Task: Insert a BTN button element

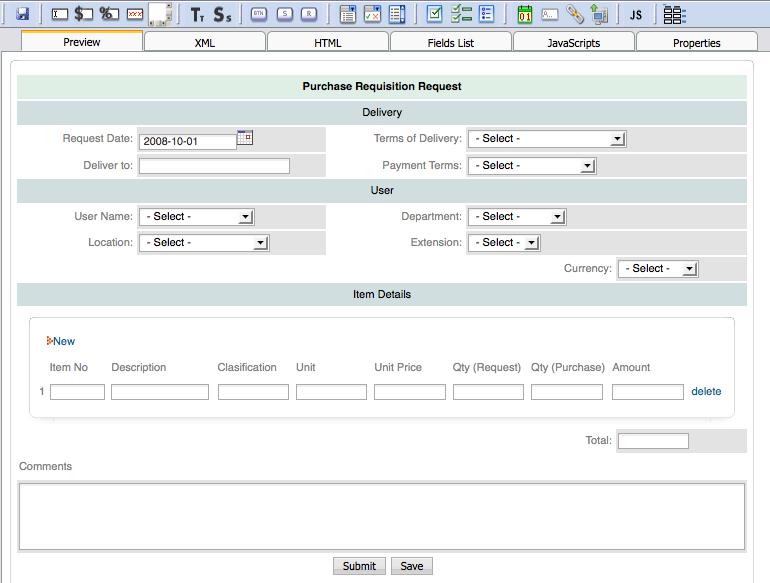Action: 259,14
